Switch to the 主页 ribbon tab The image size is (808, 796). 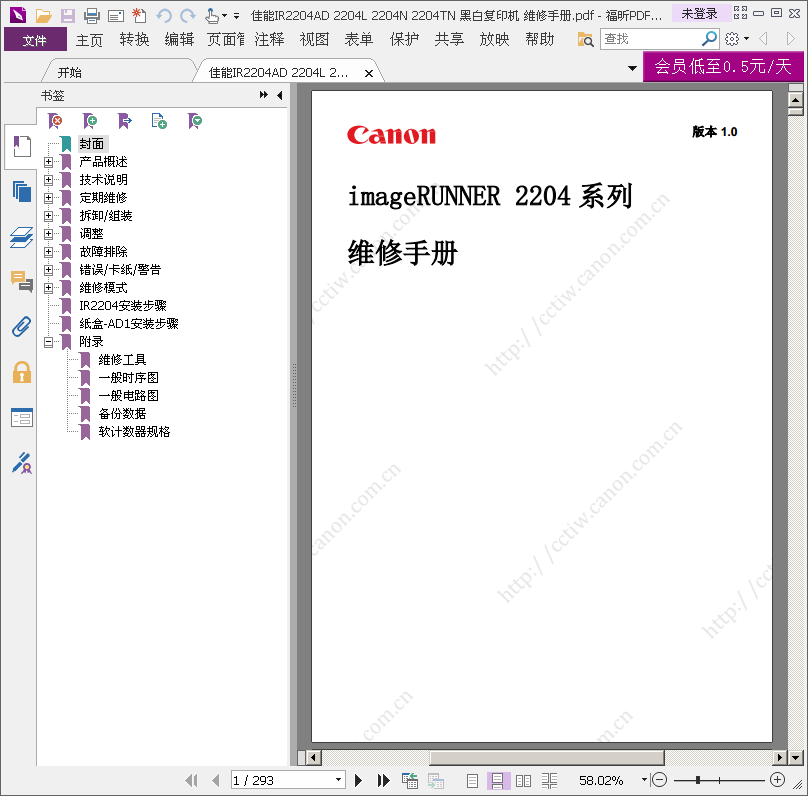tap(89, 40)
